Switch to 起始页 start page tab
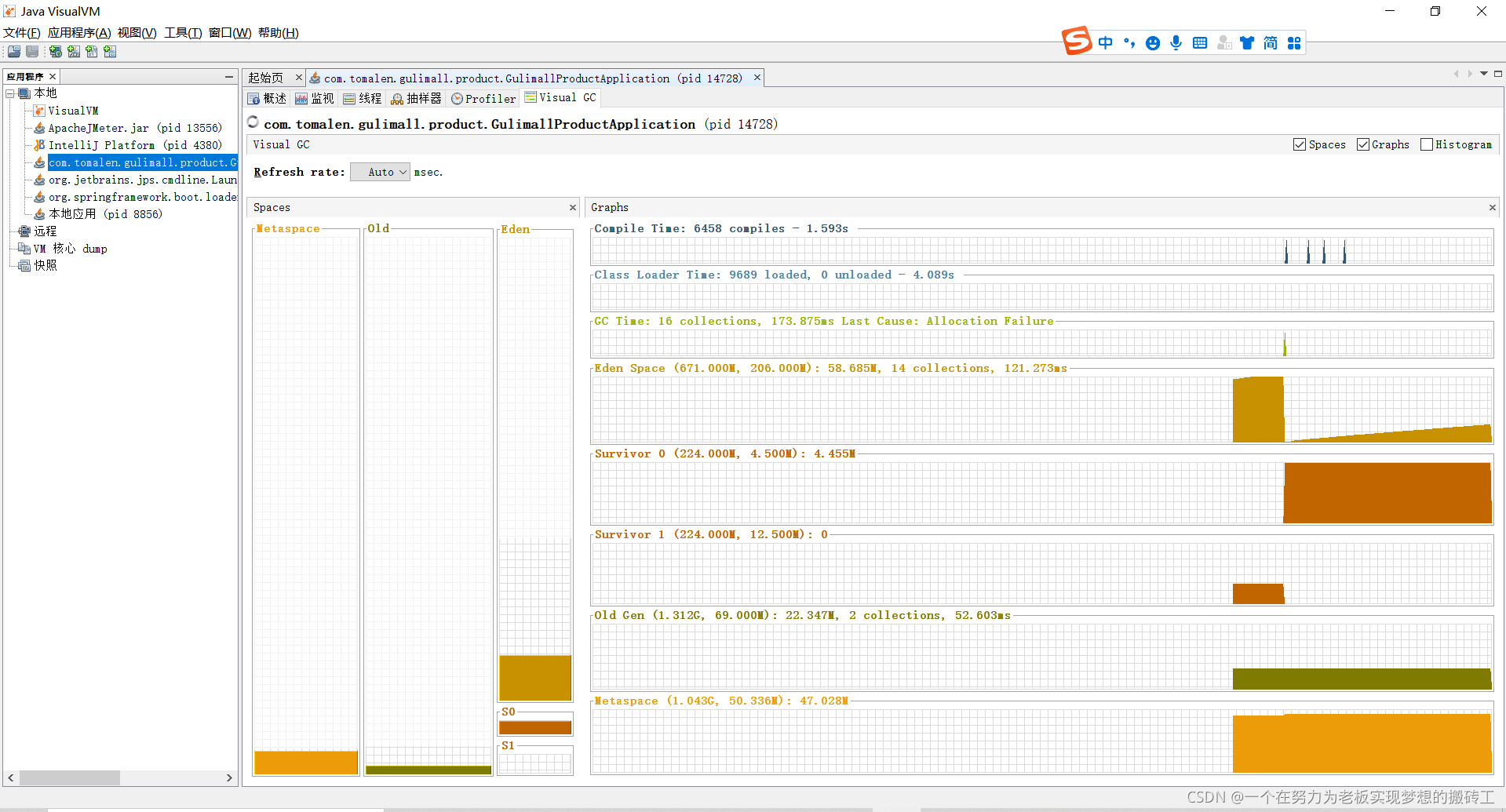 (266, 78)
